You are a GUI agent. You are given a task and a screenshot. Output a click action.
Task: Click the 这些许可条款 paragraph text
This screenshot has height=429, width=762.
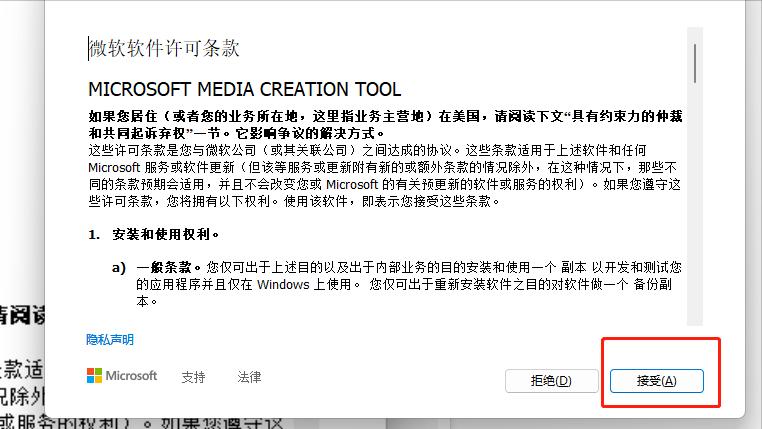385,175
